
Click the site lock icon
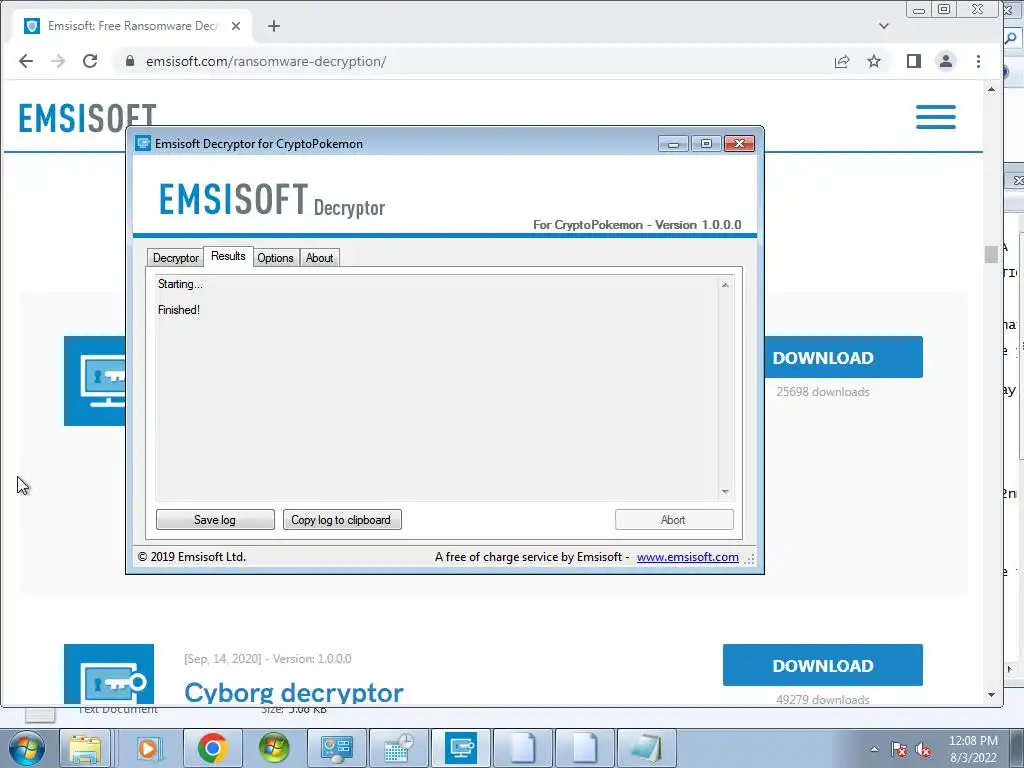[130, 61]
